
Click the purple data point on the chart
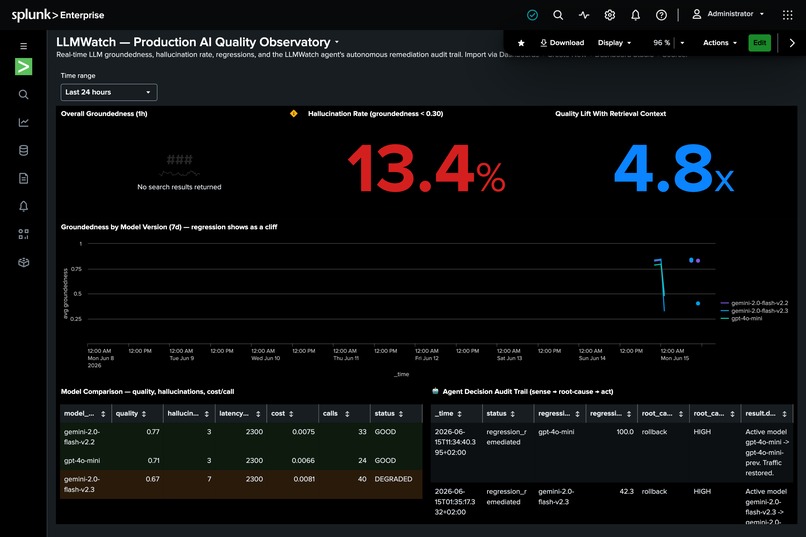tap(698, 261)
